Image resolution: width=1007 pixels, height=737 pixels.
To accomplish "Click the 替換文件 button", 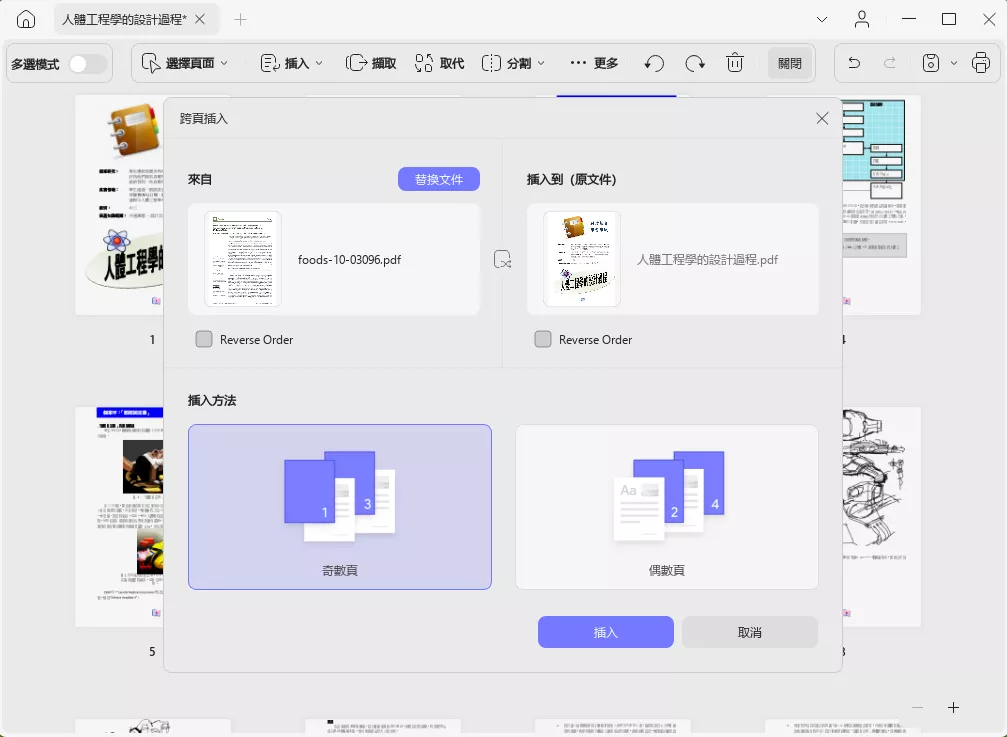I will [439, 179].
